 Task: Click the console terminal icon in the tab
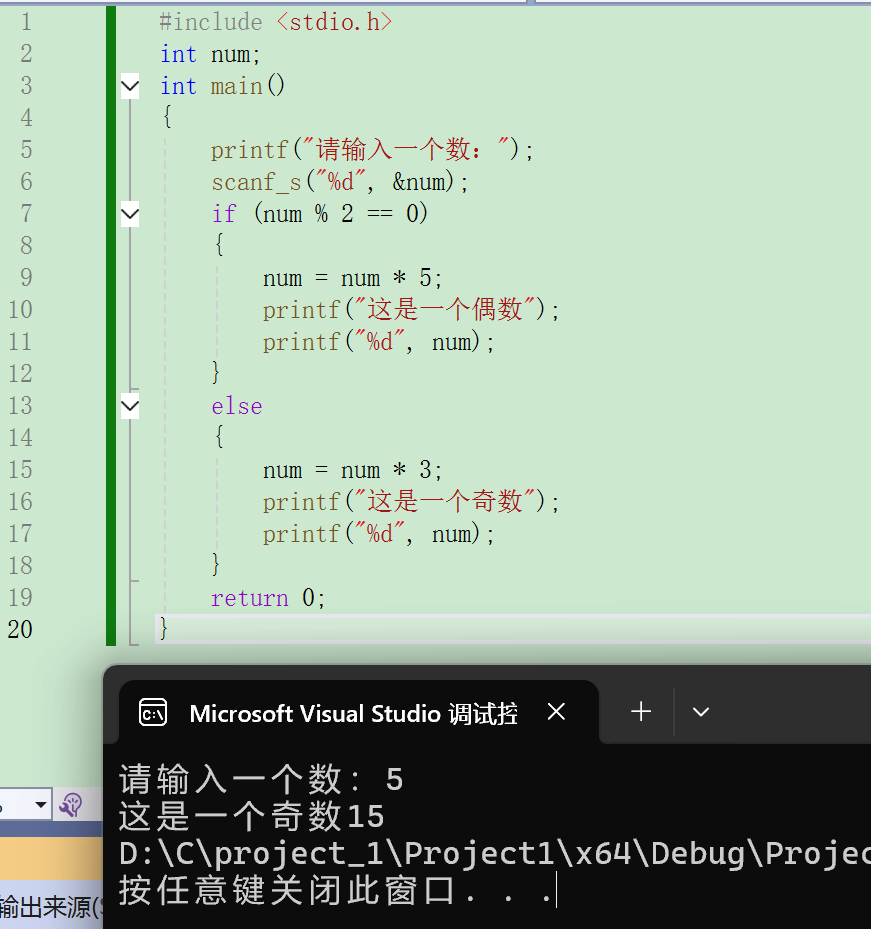153,713
